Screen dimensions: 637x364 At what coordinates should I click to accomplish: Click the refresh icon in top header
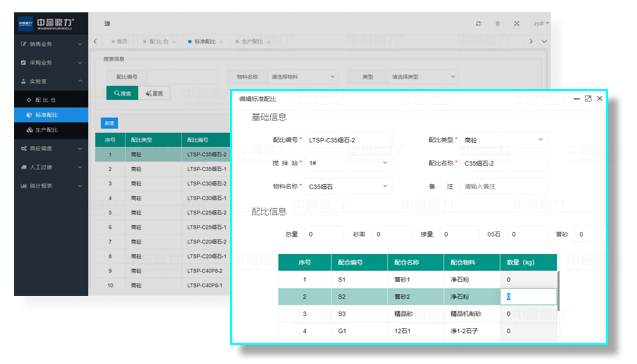coord(478,24)
